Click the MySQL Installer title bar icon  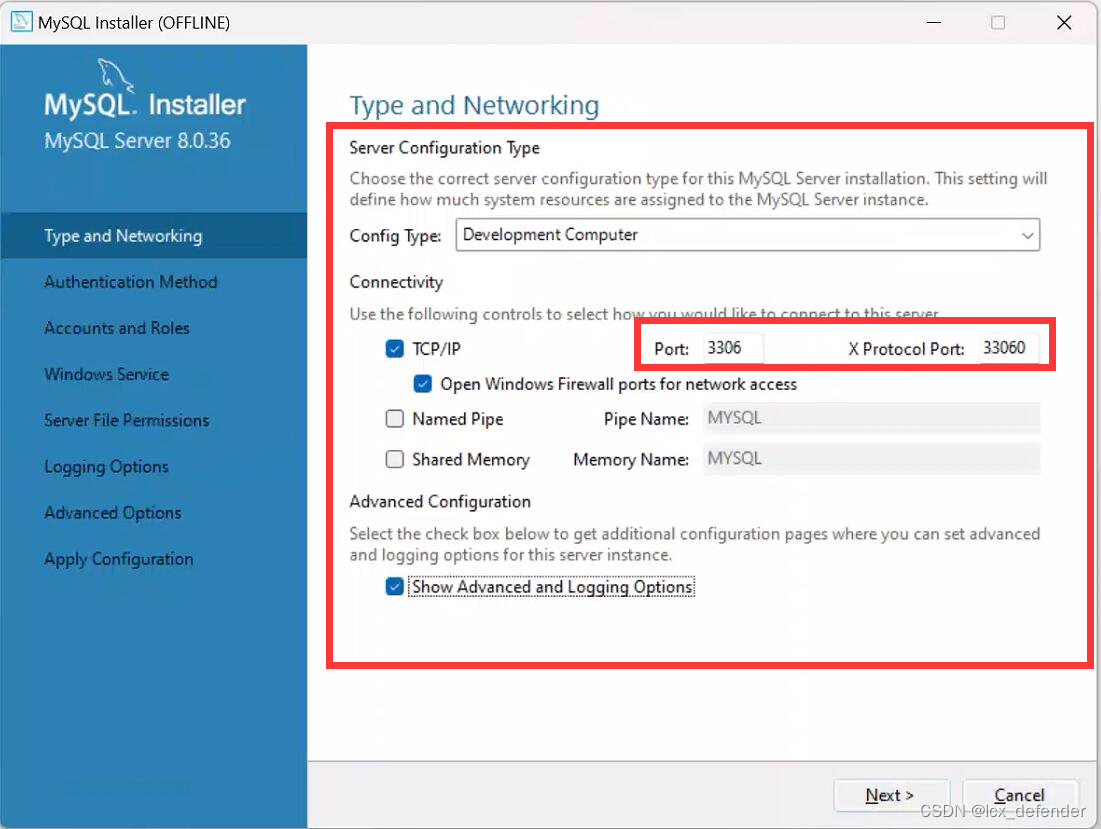[21, 22]
